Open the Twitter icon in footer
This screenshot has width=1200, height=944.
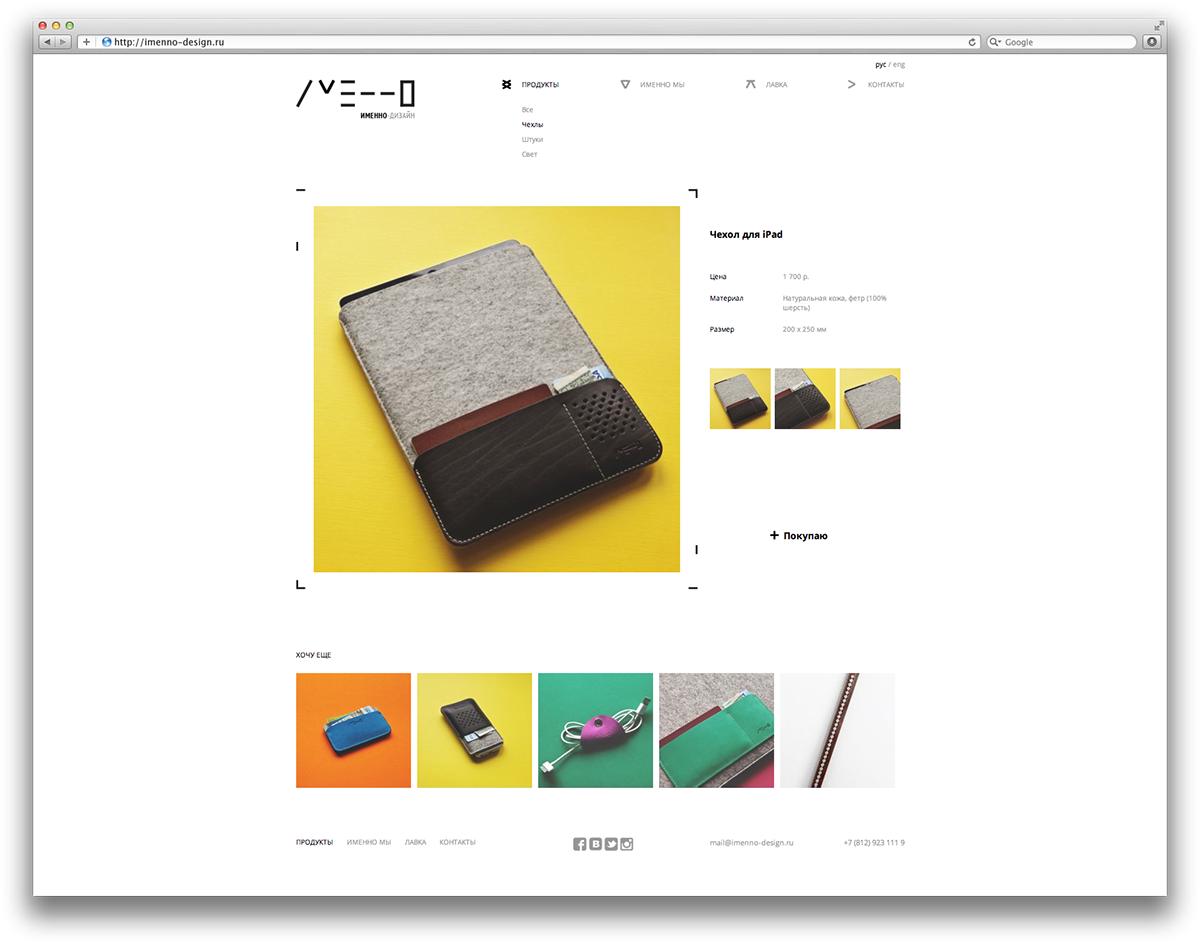pos(611,844)
